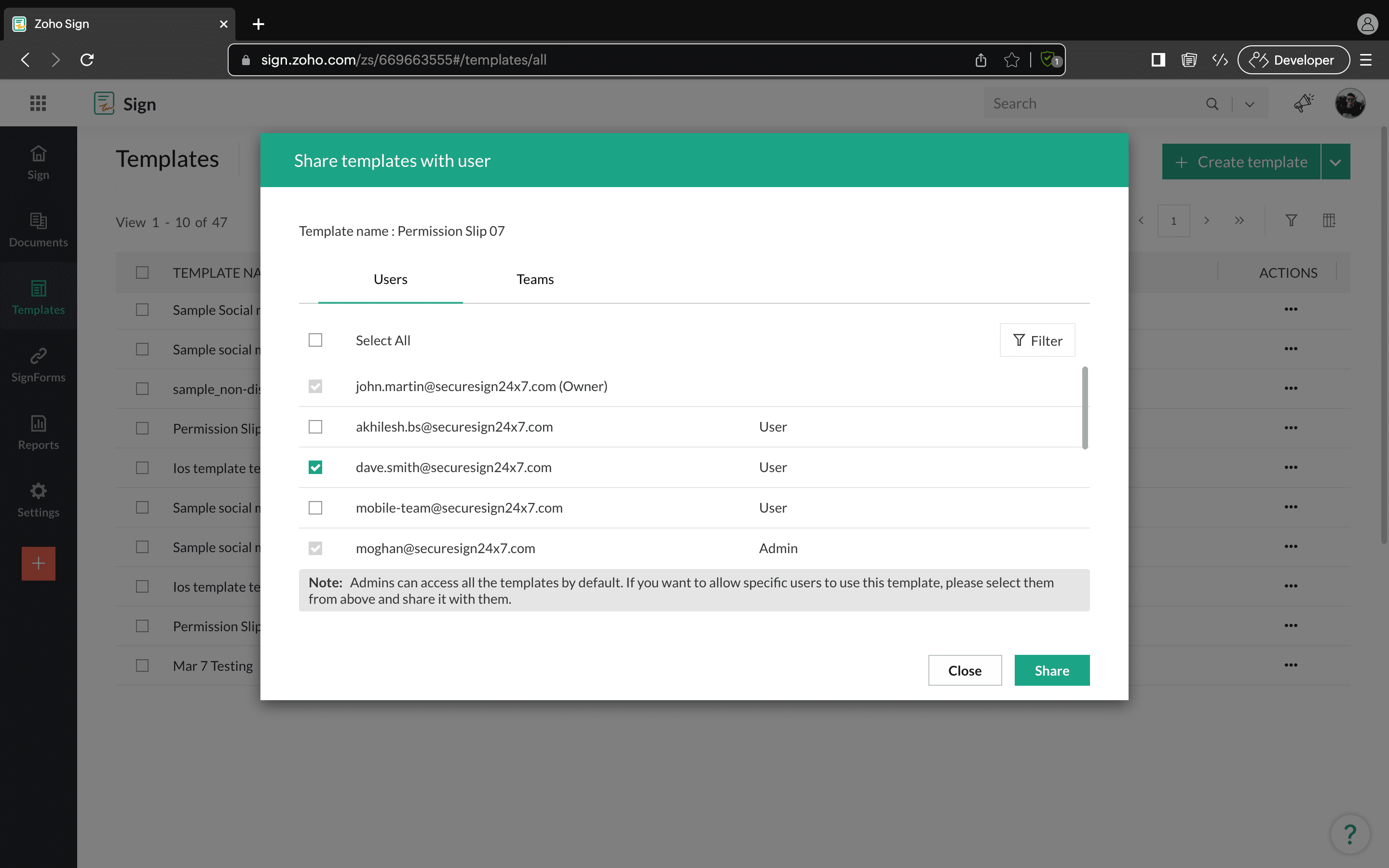Screen dimensions: 1389x868
Task: Switch to the Teams tab
Action: click(535, 280)
